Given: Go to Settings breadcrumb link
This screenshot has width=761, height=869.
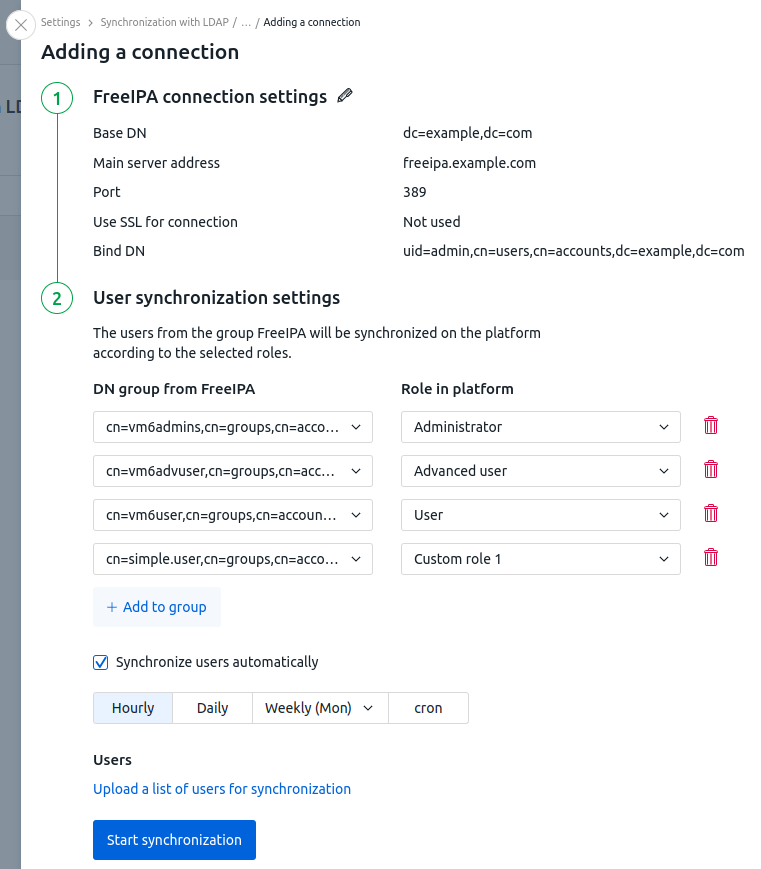Looking at the screenshot, I should 61,22.
